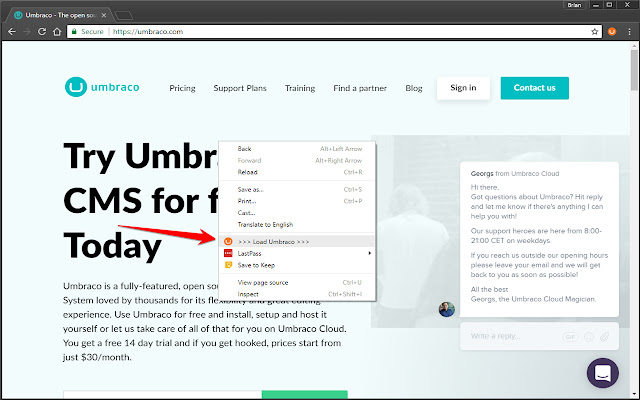Click the green Secure padlock icon

(x=74, y=31)
